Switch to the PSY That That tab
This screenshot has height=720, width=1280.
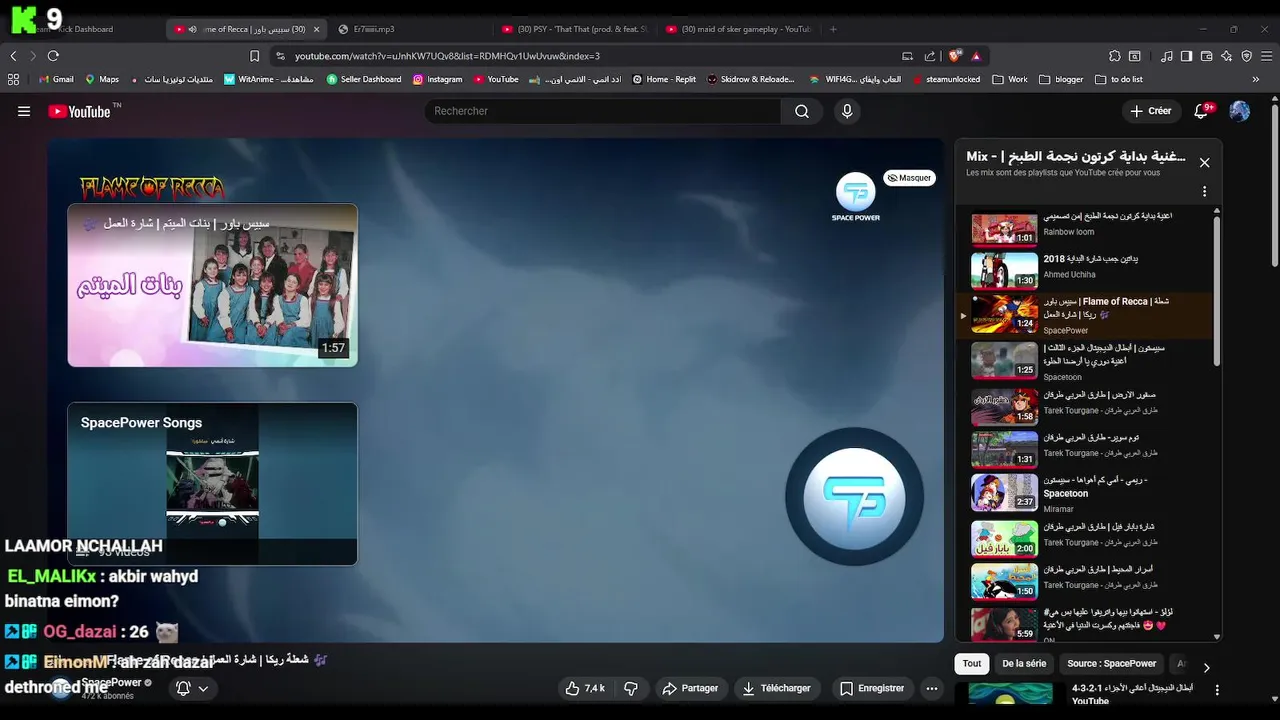click(573, 29)
